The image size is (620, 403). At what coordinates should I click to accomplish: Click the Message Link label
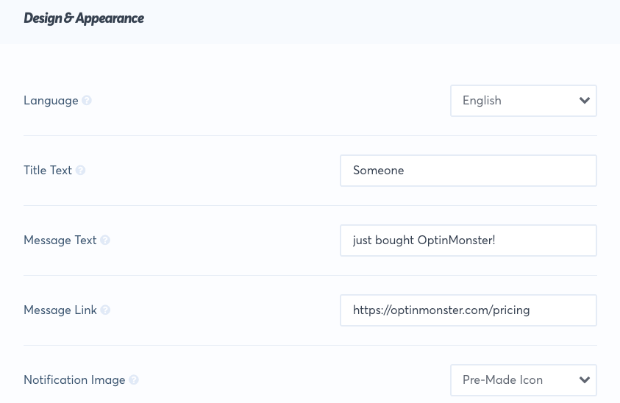coord(60,310)
